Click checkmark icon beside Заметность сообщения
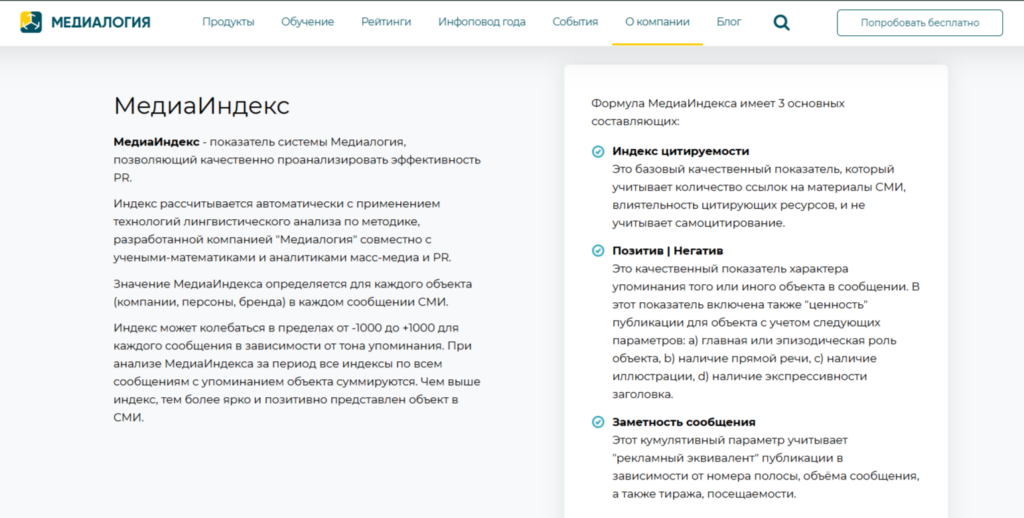 (598, 422)
